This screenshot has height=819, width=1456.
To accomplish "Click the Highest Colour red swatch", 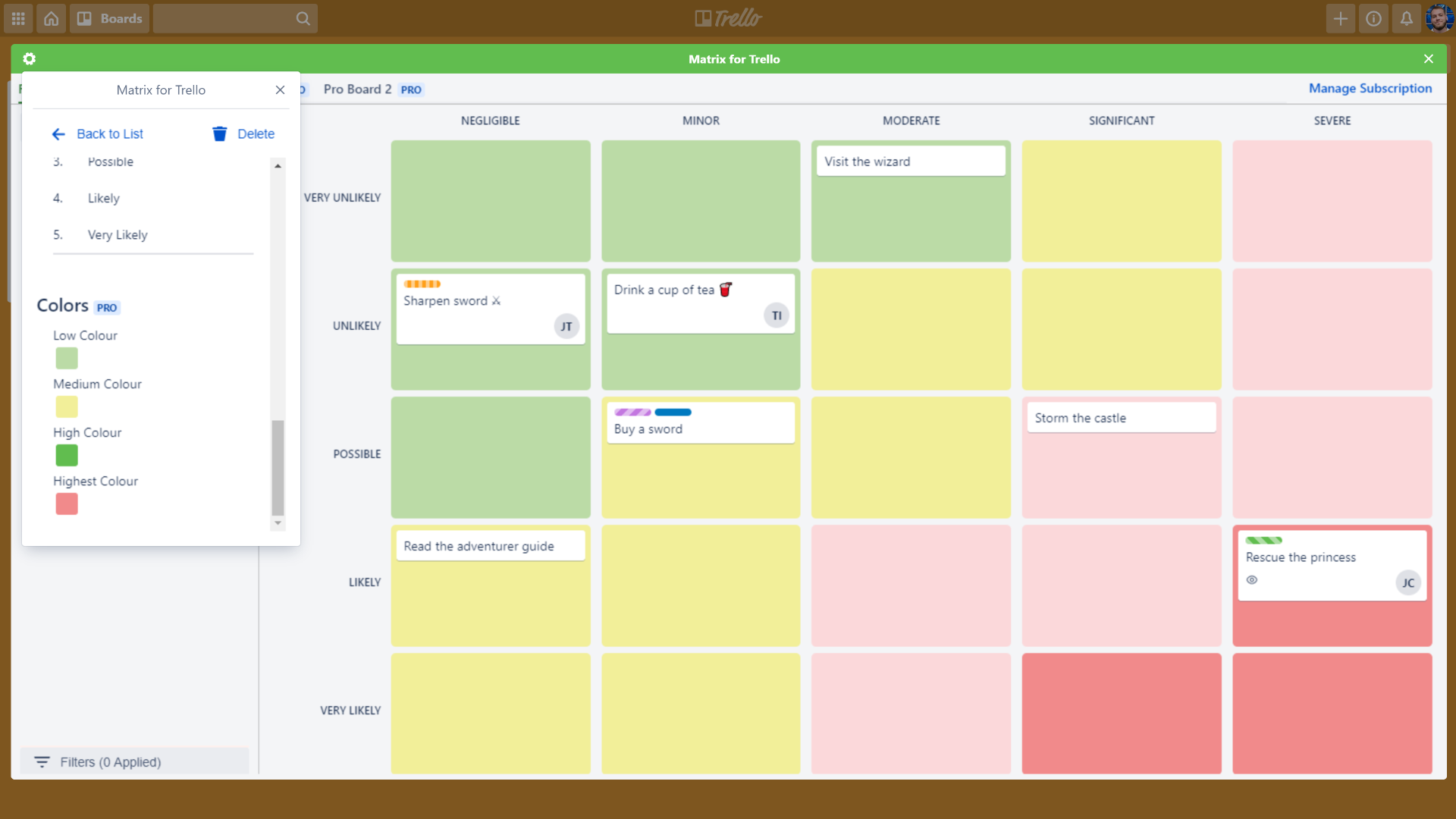I will (66, 504).
